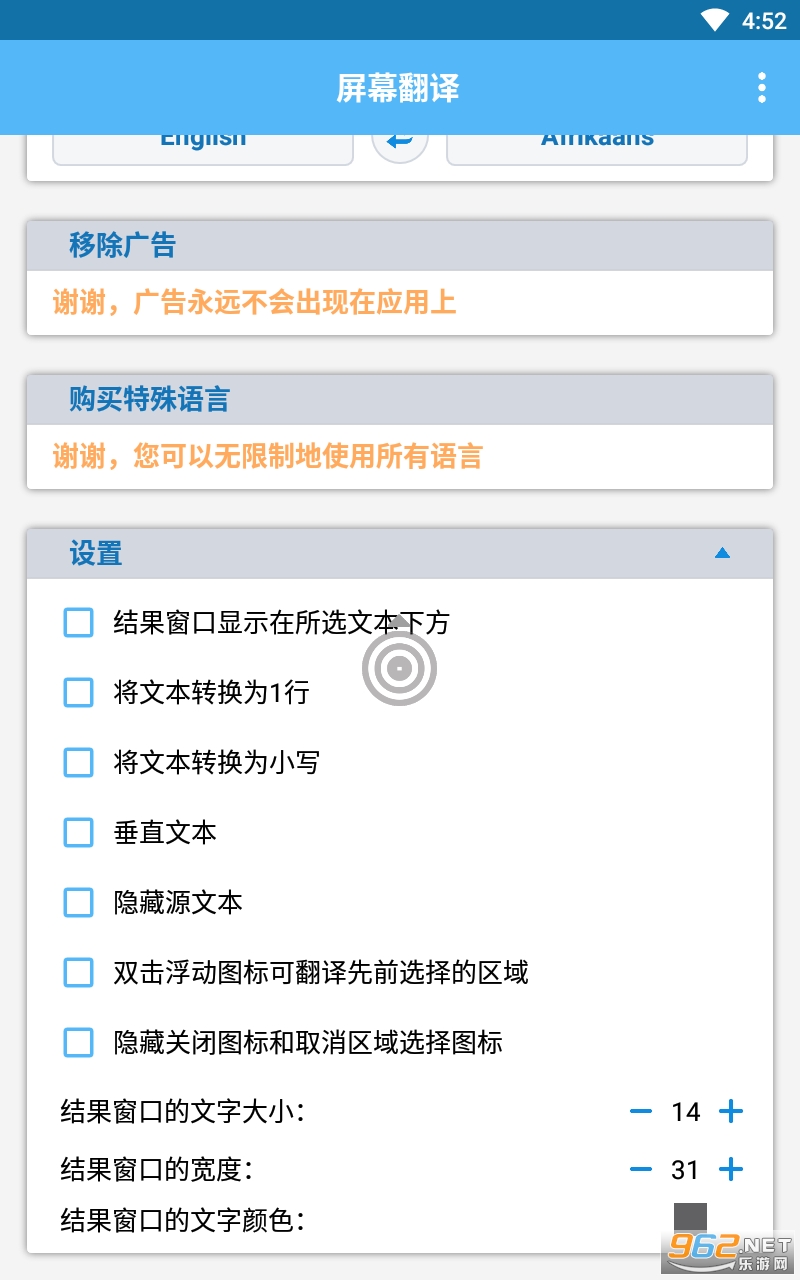
Task: Toggle convert text to lowercase
Action: [78, 763]
